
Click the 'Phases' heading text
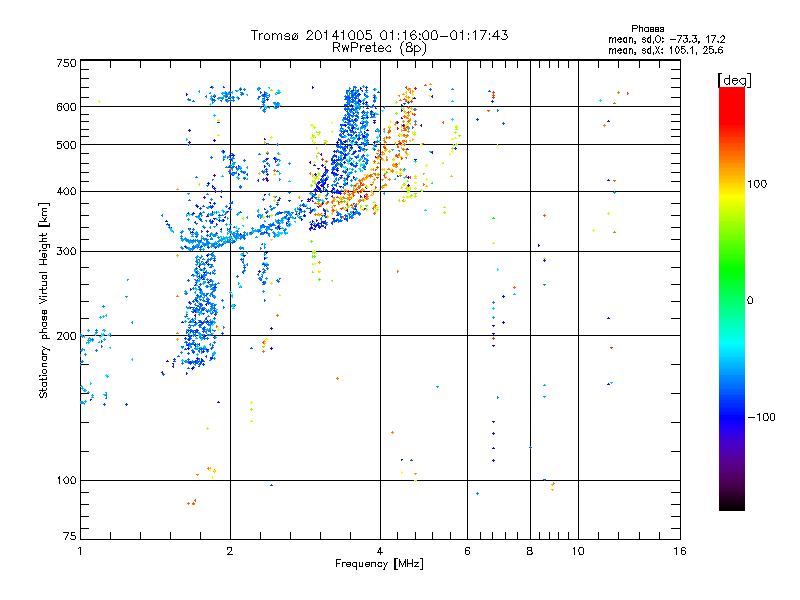pyautogui.click(x=647, y=29)
